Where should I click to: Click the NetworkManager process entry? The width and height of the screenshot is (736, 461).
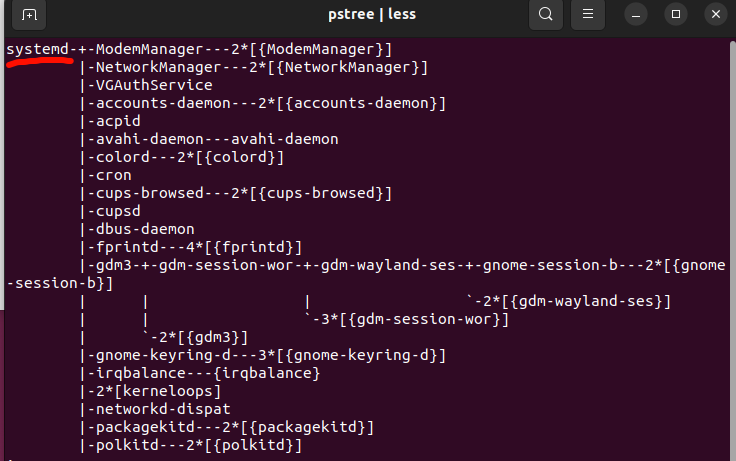click(x=158, y=67)
